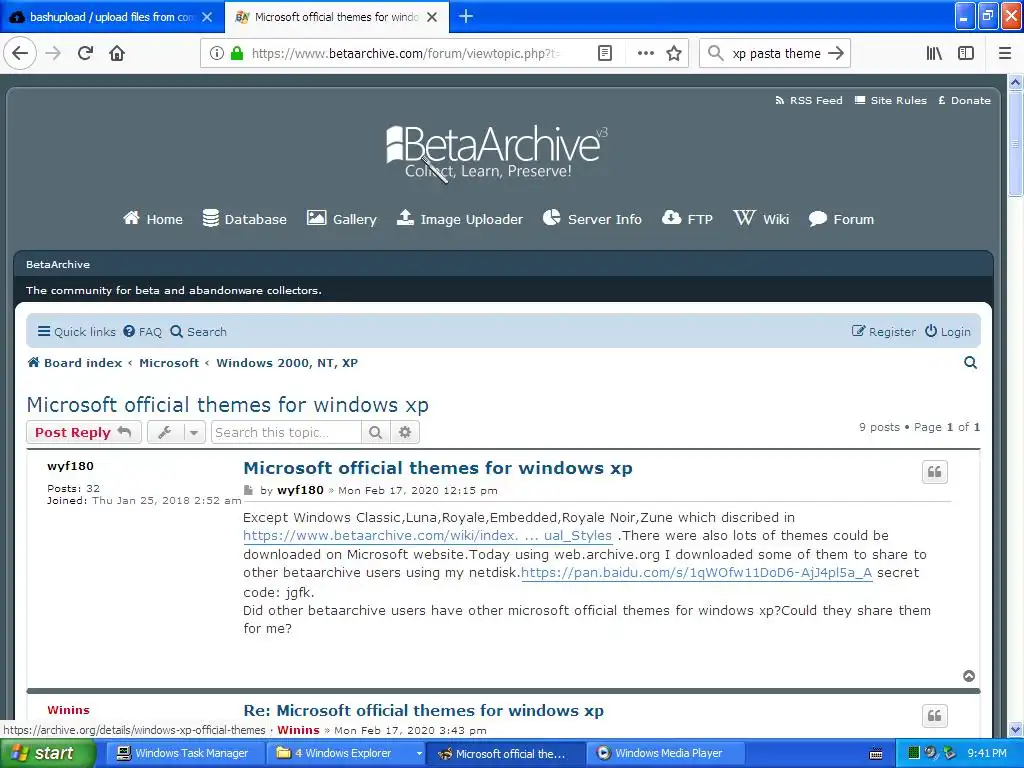Open the Site Rules link
Image resolution: width=1024 pixels, height=768 pixels.
click(891, 100)
